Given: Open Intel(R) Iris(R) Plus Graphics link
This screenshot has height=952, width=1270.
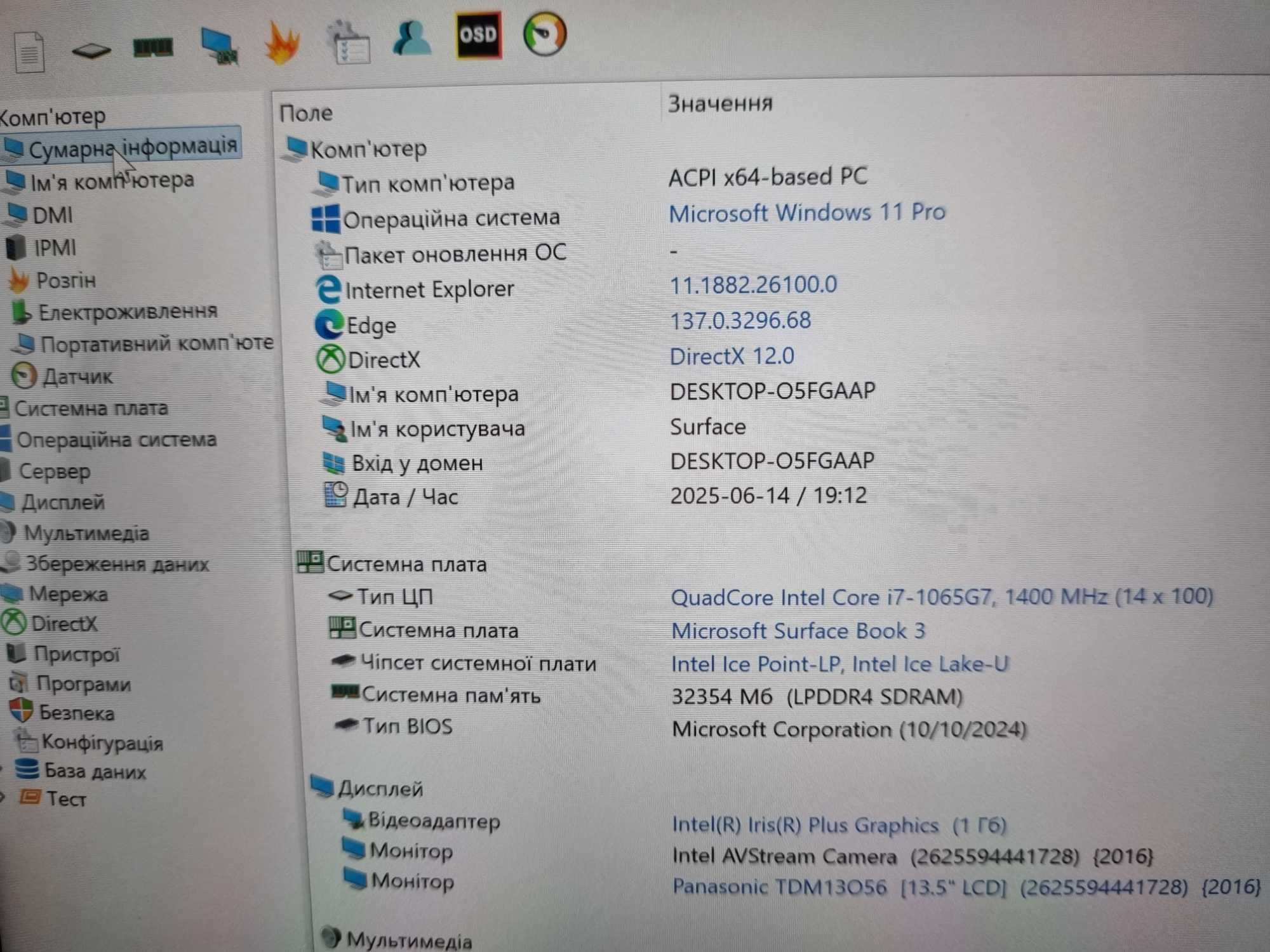Looking at the screenshot, I should coord(839,824).
